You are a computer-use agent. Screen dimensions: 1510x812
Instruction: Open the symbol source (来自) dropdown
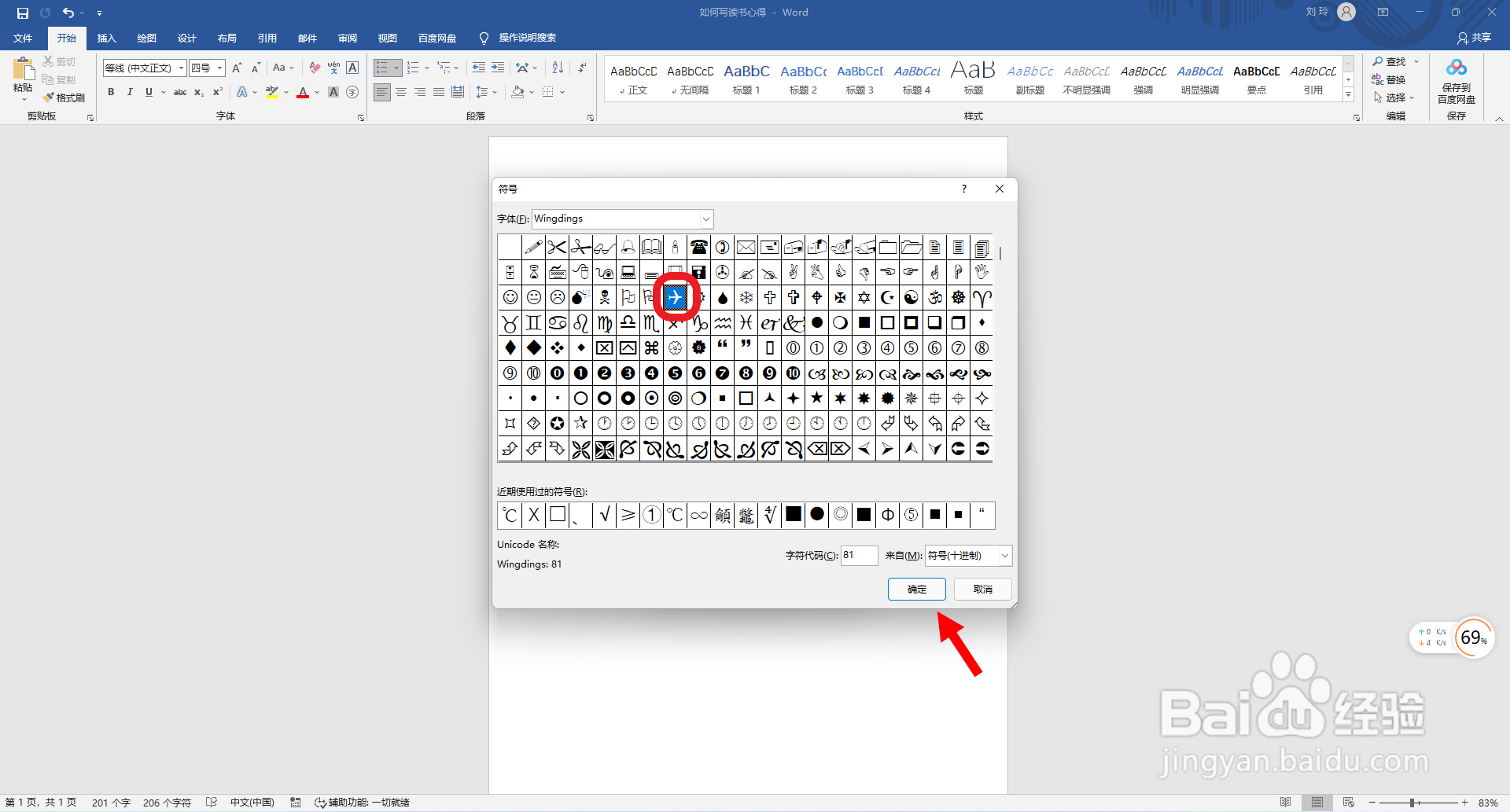pos(1004,556)
